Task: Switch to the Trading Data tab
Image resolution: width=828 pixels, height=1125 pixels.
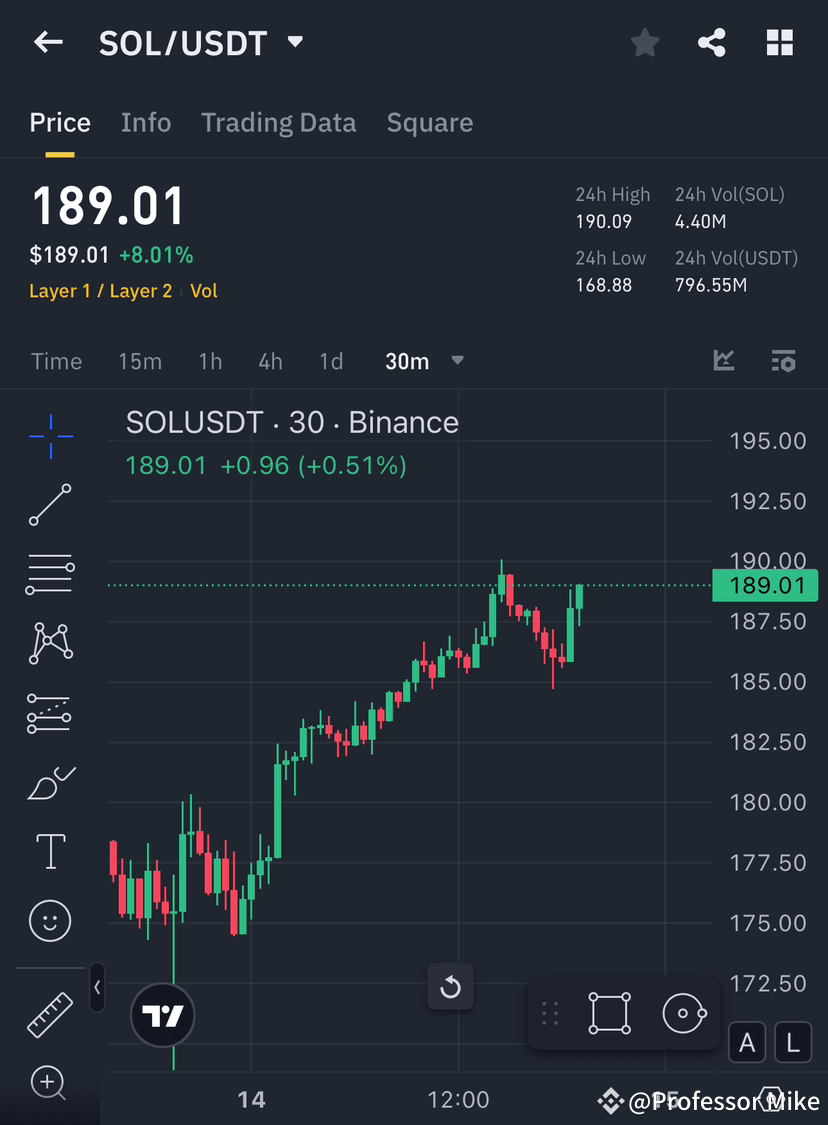Action: (279, 122)
